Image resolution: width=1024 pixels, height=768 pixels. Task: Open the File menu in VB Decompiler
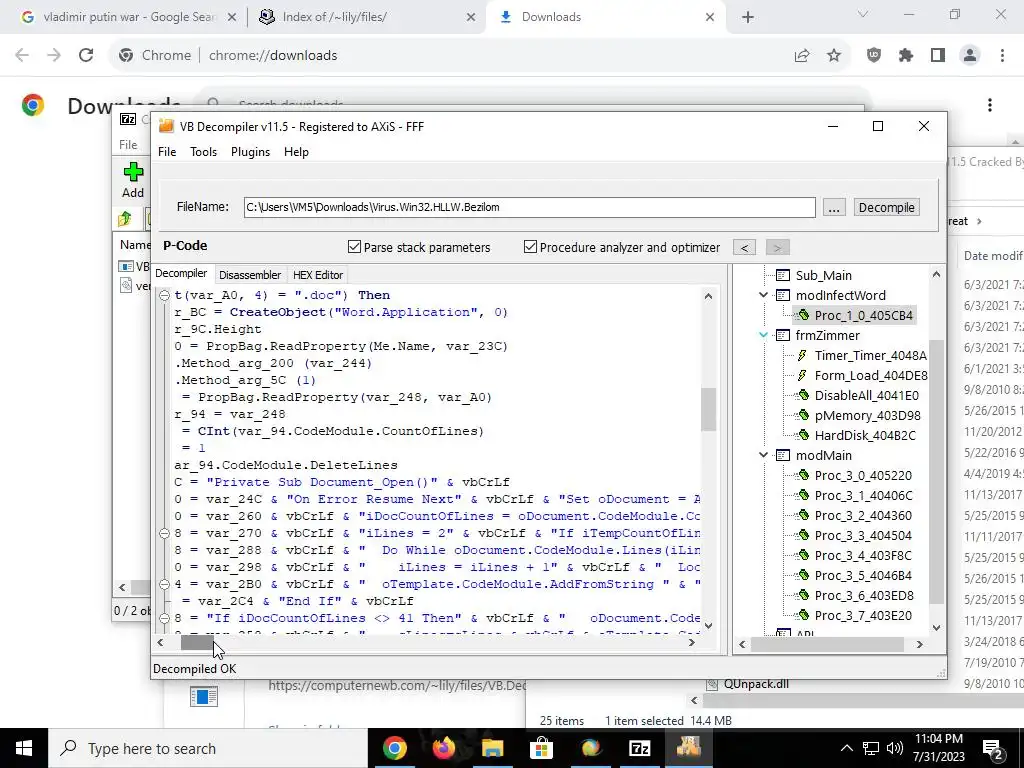pos(167,152)
